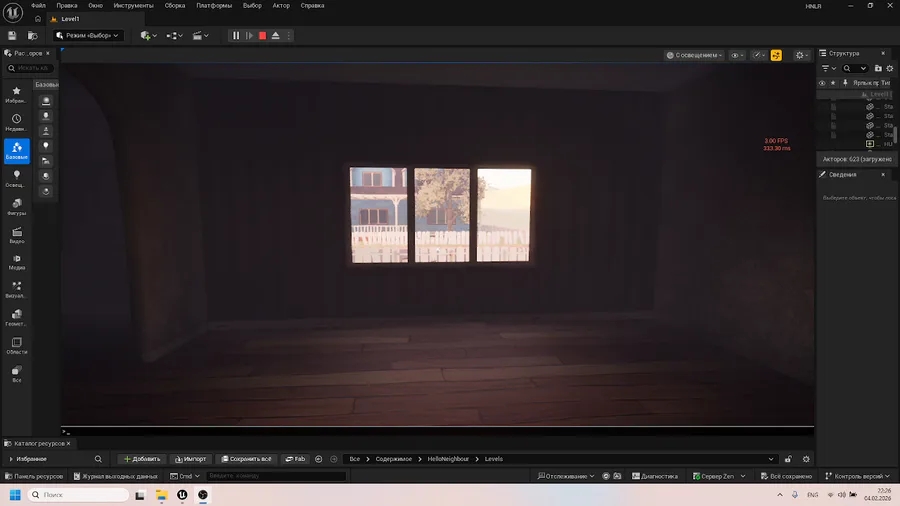900x506 pixels.
Task: Open the cinematics clapperboard dropdown
Action: (x=200, y=36)
